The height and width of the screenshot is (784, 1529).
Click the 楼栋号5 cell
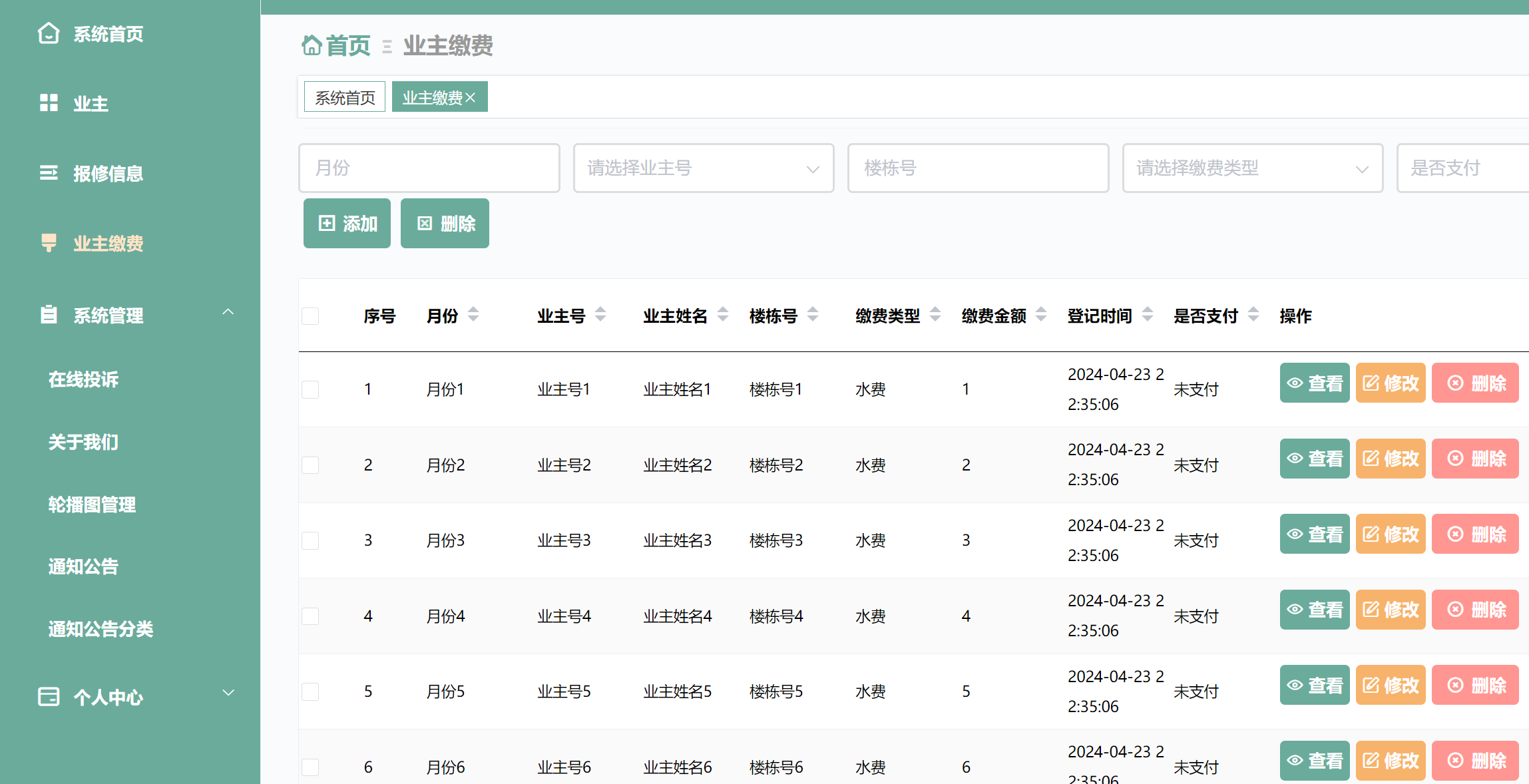(776, 691)
